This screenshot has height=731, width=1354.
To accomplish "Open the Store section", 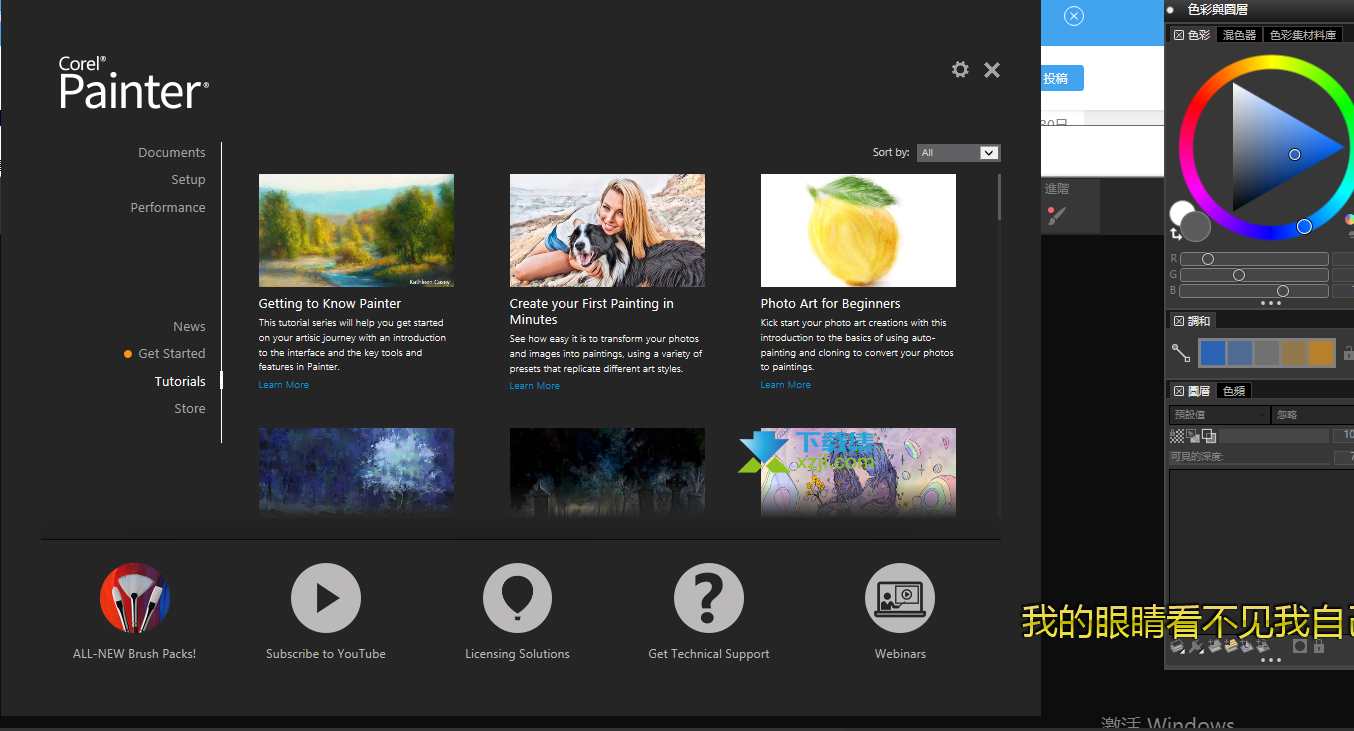I will point(190,408).
